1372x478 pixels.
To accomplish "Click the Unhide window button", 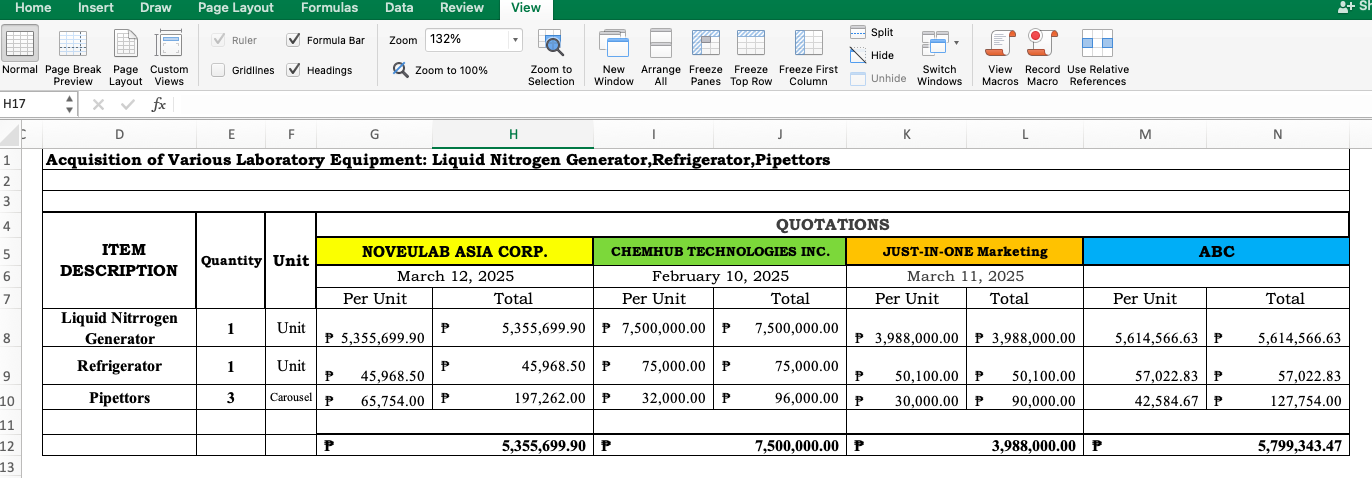I will pyautogui.click(x=878, y=78).
